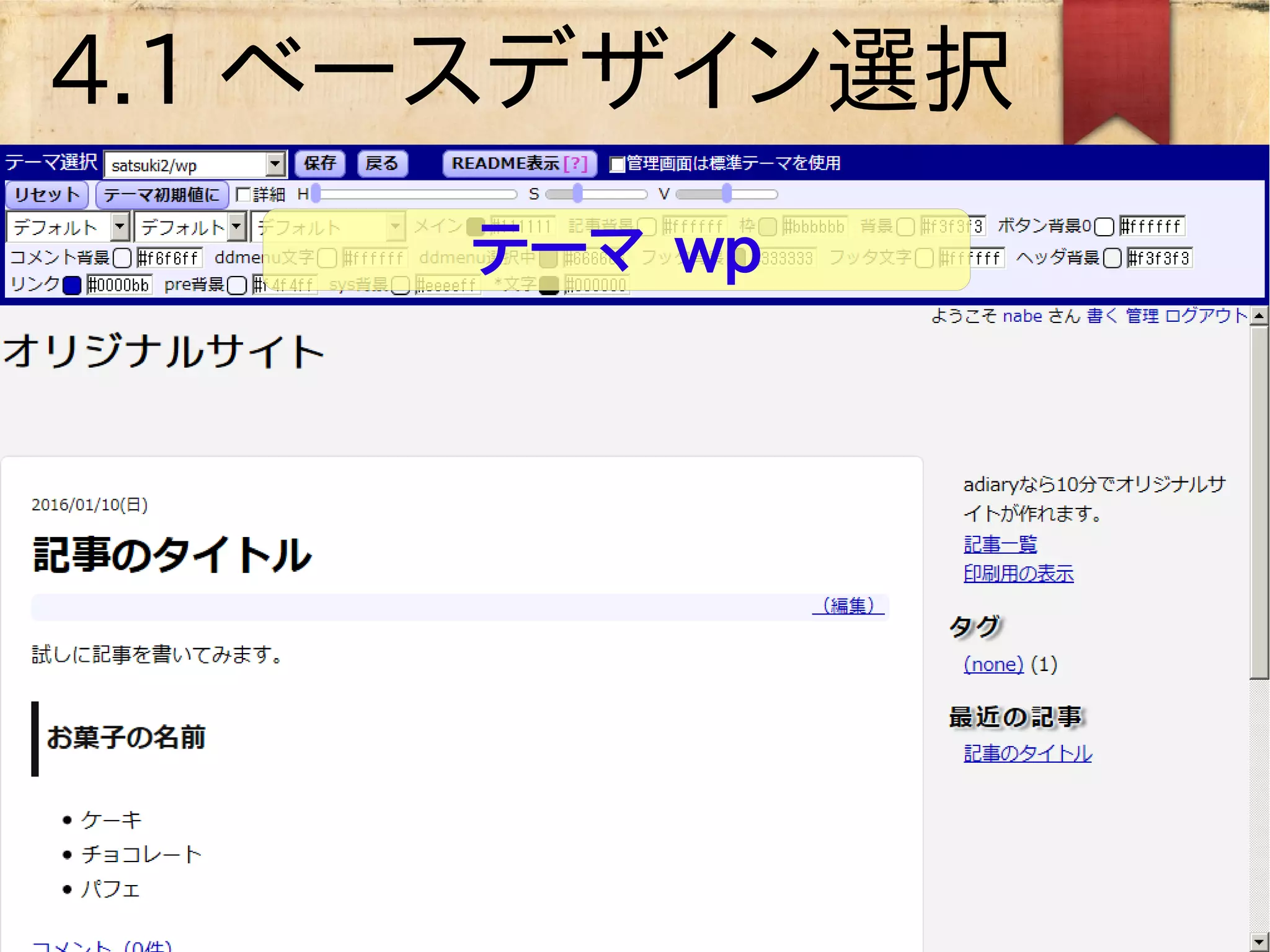Click the （編集） link
The height and width of the screenshot is (952, 1270).
(848, 605)
